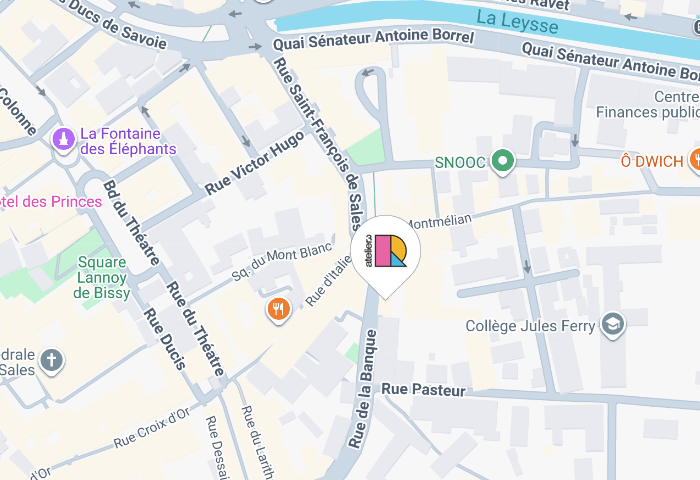Open the Ô DWICH restaurant pin
700x480 pixels.
coord(695,161)
